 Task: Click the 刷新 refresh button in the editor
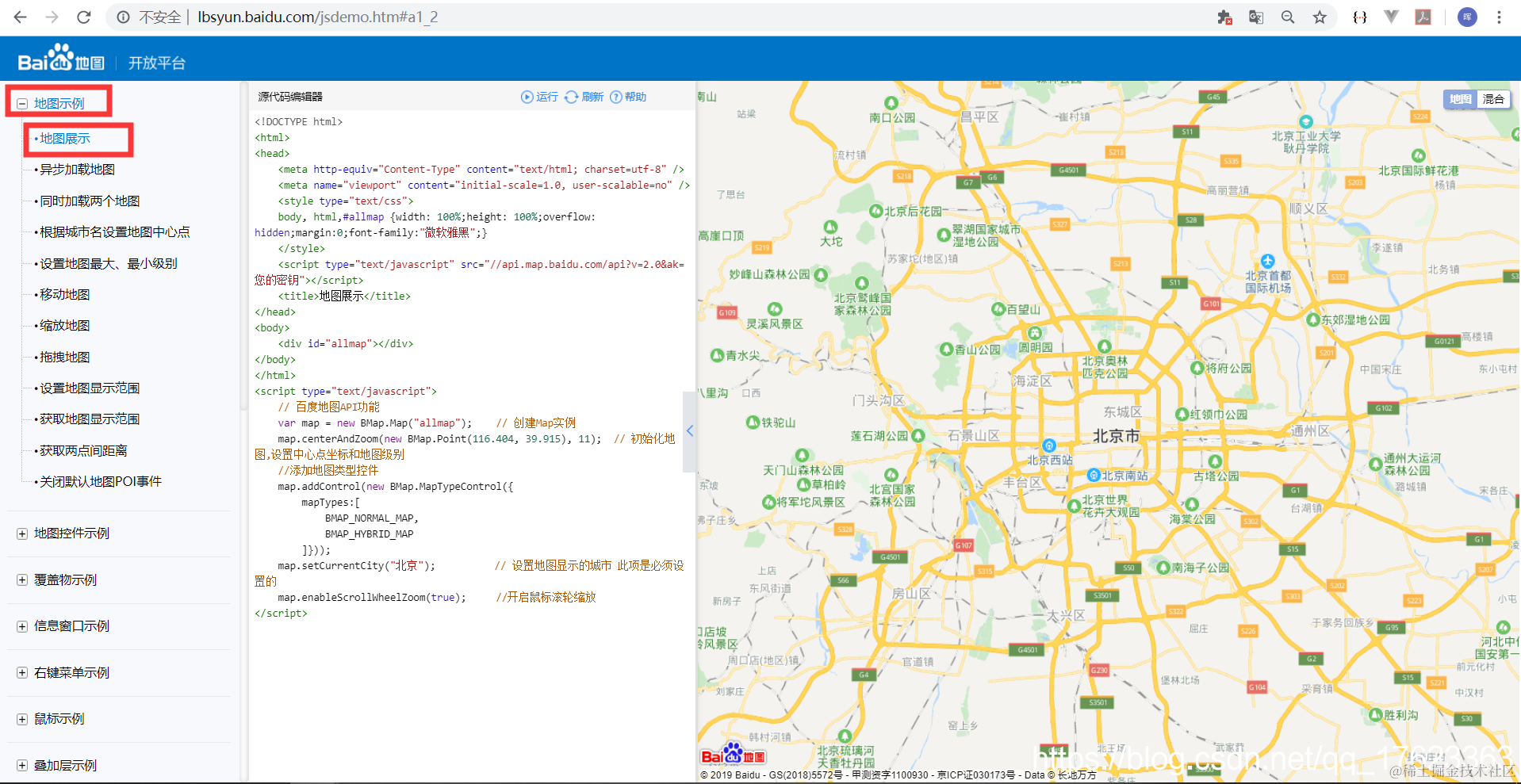coord(584,97)
